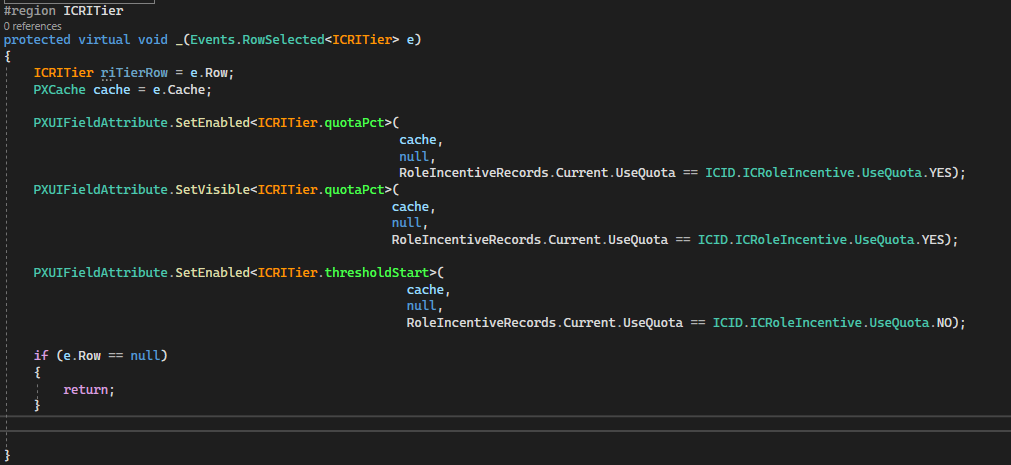Click the "void" return type keyword
This screenshot has height=465, width=1011.
(153, 40)
